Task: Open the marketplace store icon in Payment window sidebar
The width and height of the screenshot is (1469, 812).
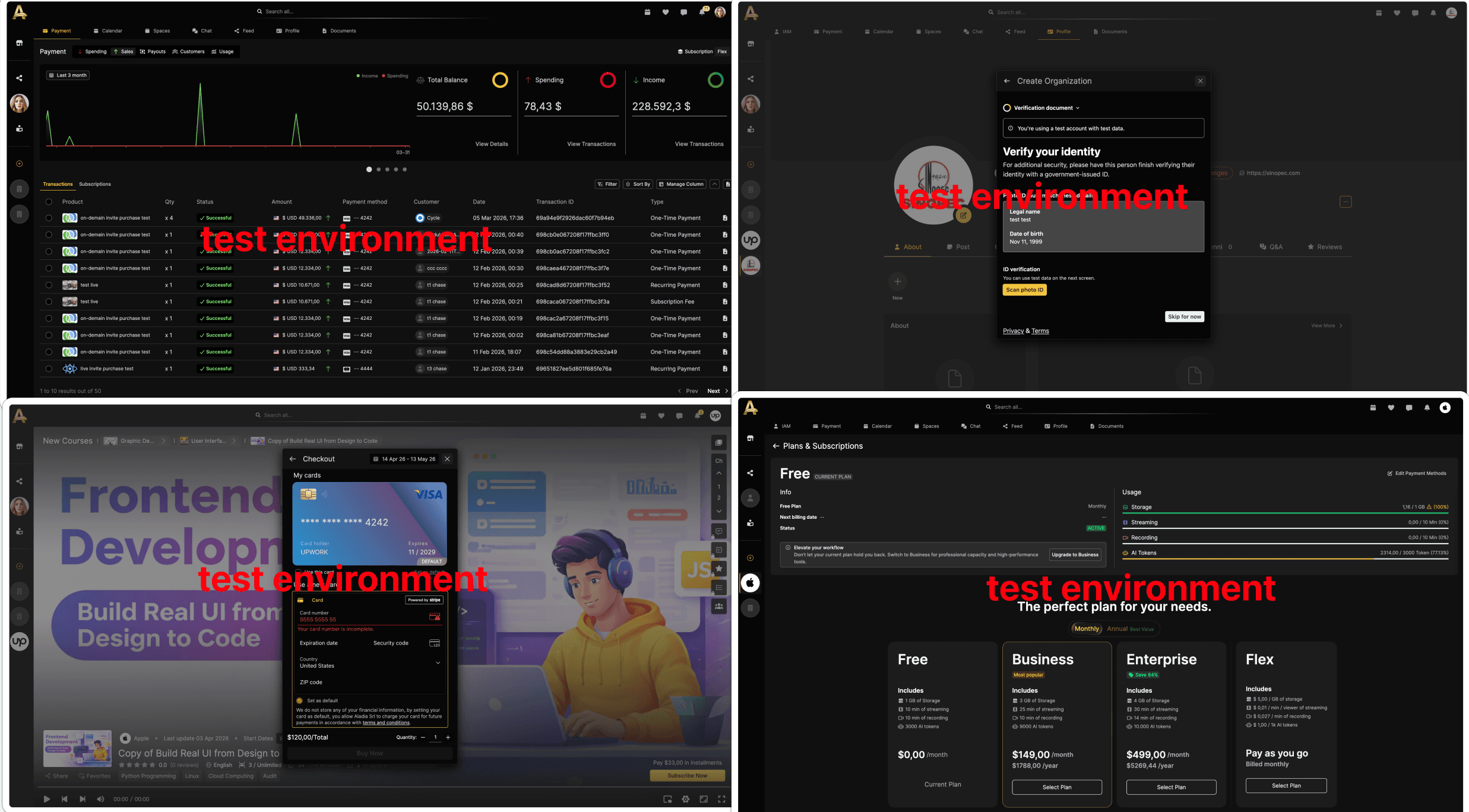Action: 20,43
